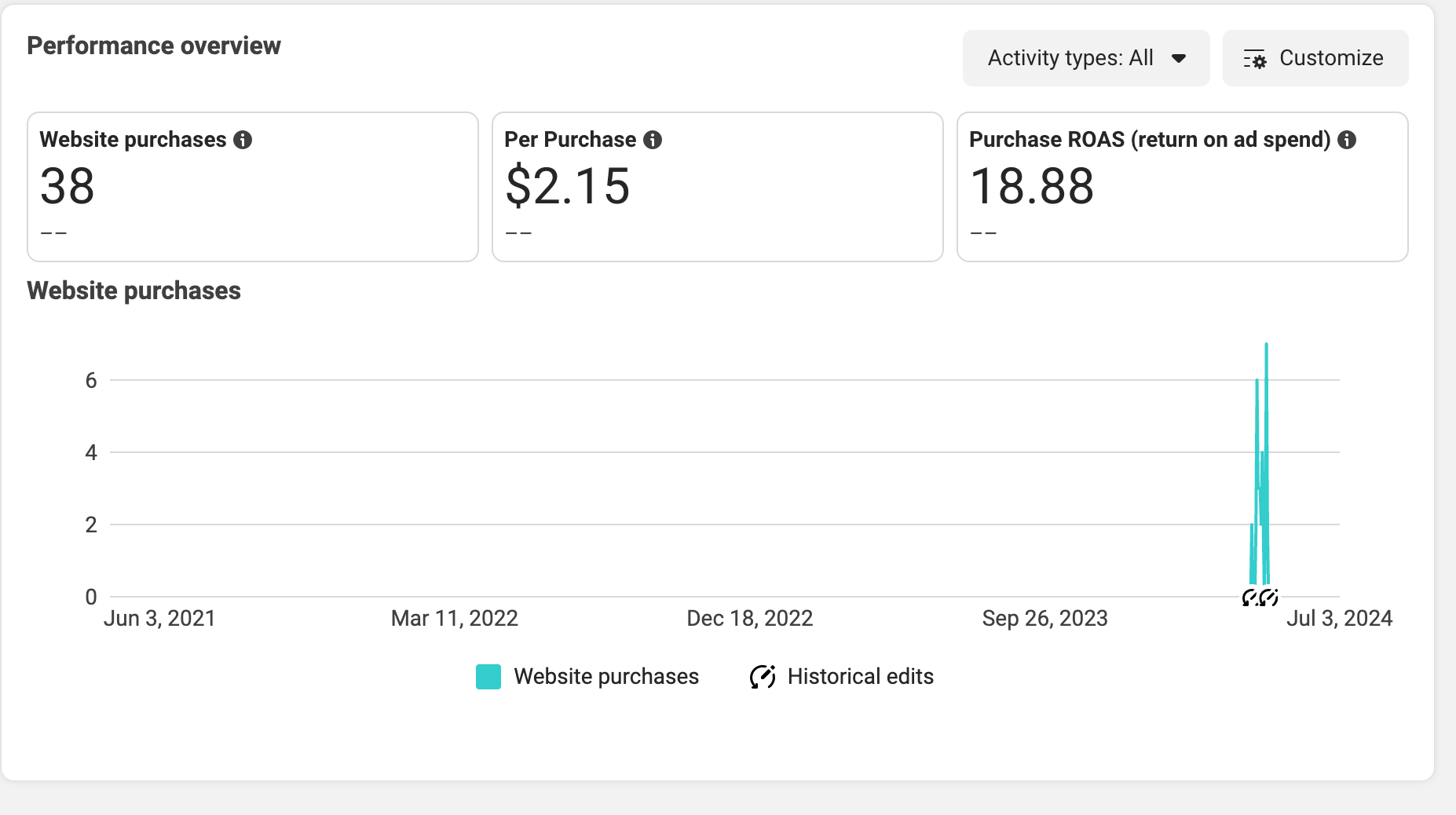The width and height of the screenshot is (1456, 815).
Task: Click the teal Website purchases legend swatch
Action: pyautogui.click(x=488, y=677)
